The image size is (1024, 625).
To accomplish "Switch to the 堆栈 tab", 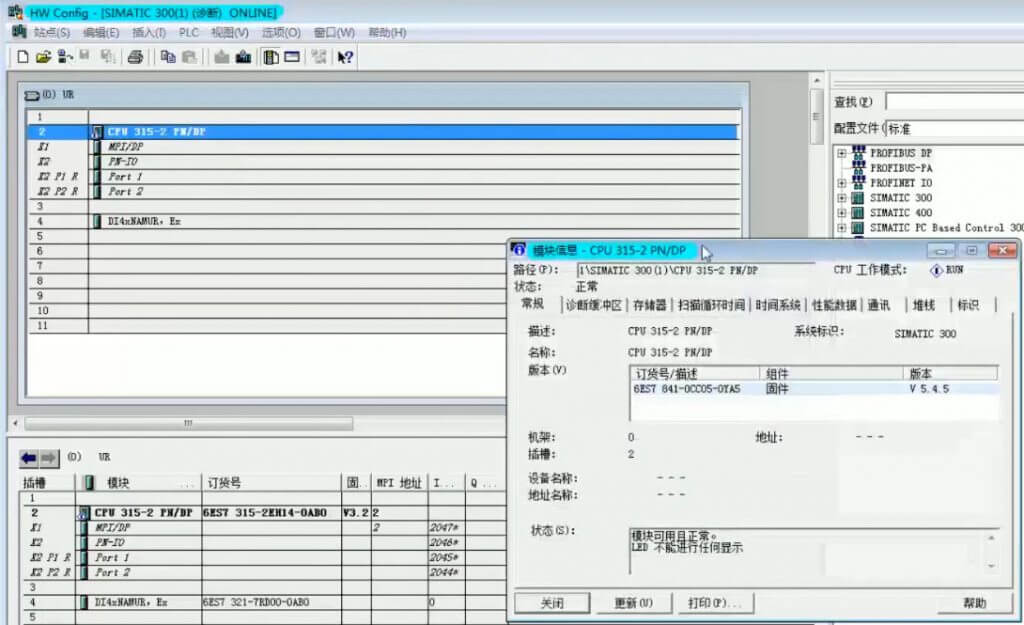I will coord(924,305).
